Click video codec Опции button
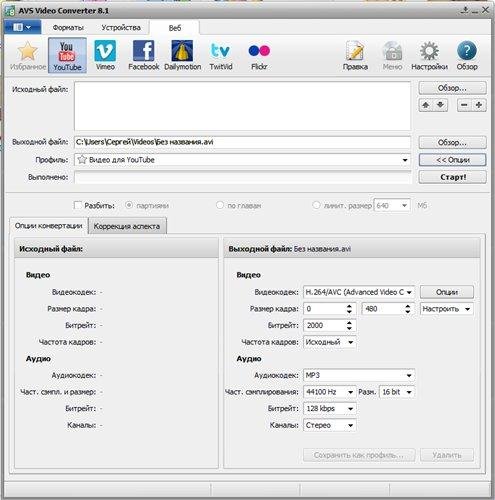 click(446, 292)
